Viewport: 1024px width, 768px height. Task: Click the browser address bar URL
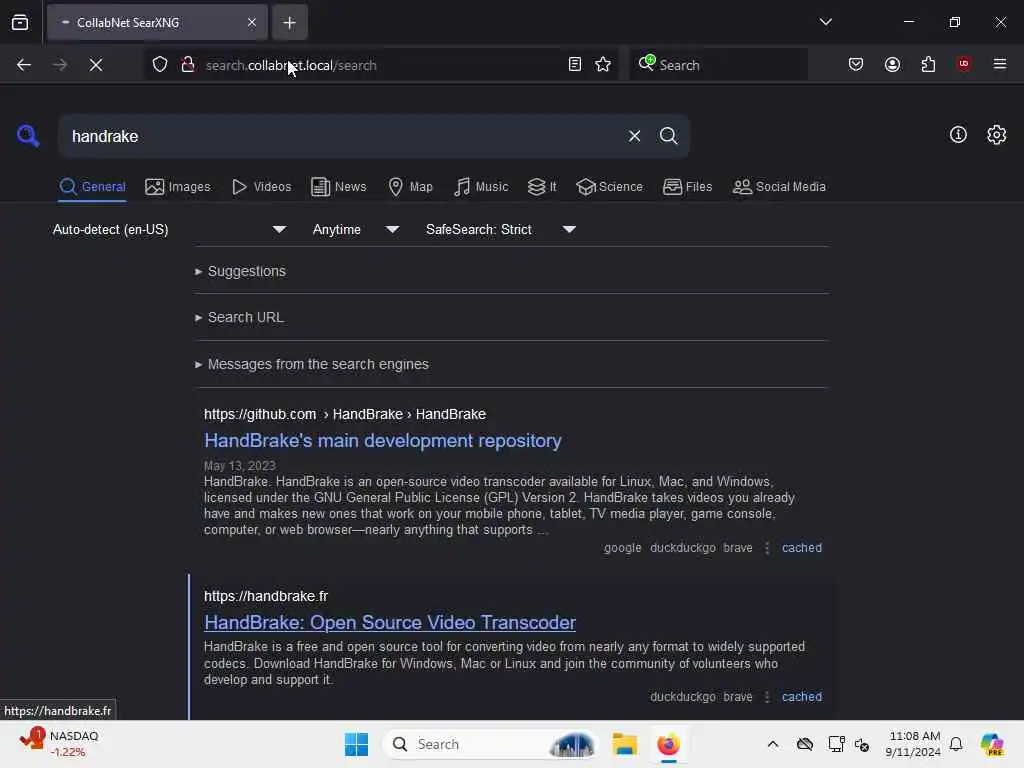tap(382, 65)
